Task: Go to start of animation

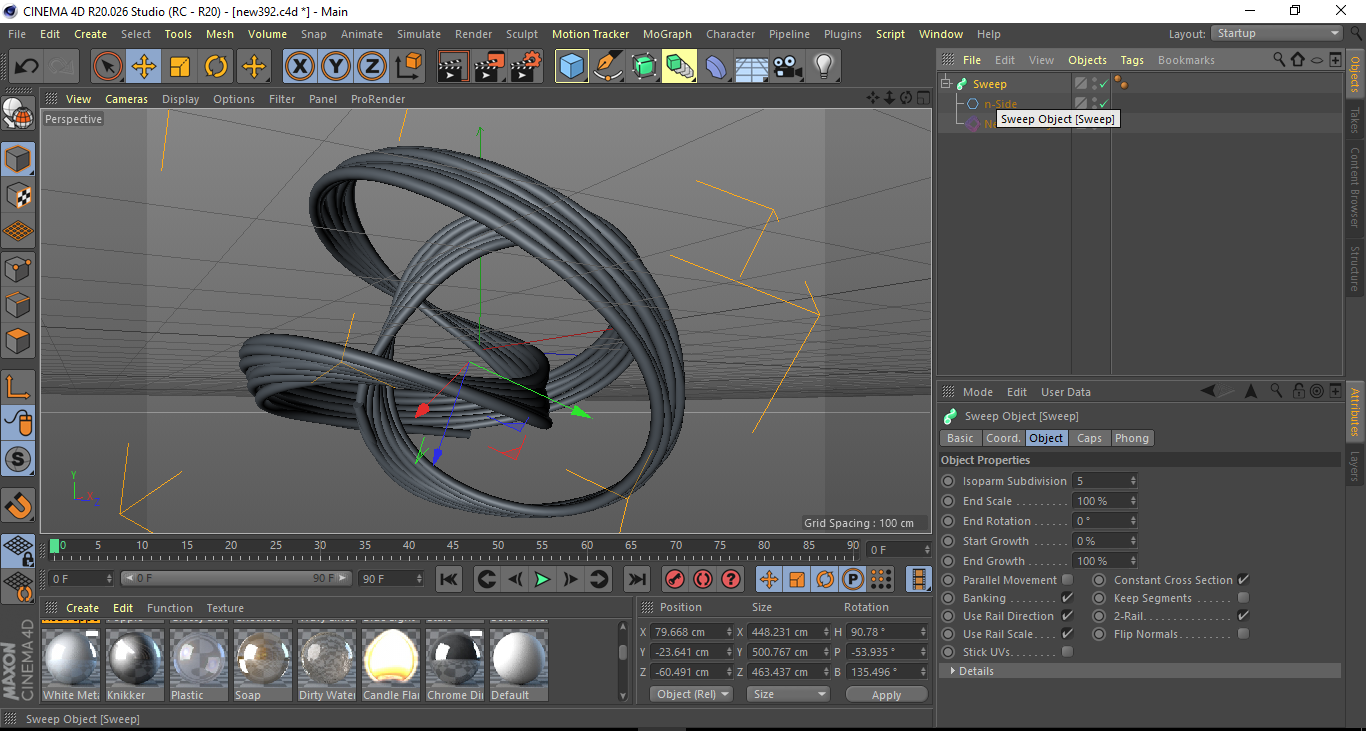Action: click(449, 579)
